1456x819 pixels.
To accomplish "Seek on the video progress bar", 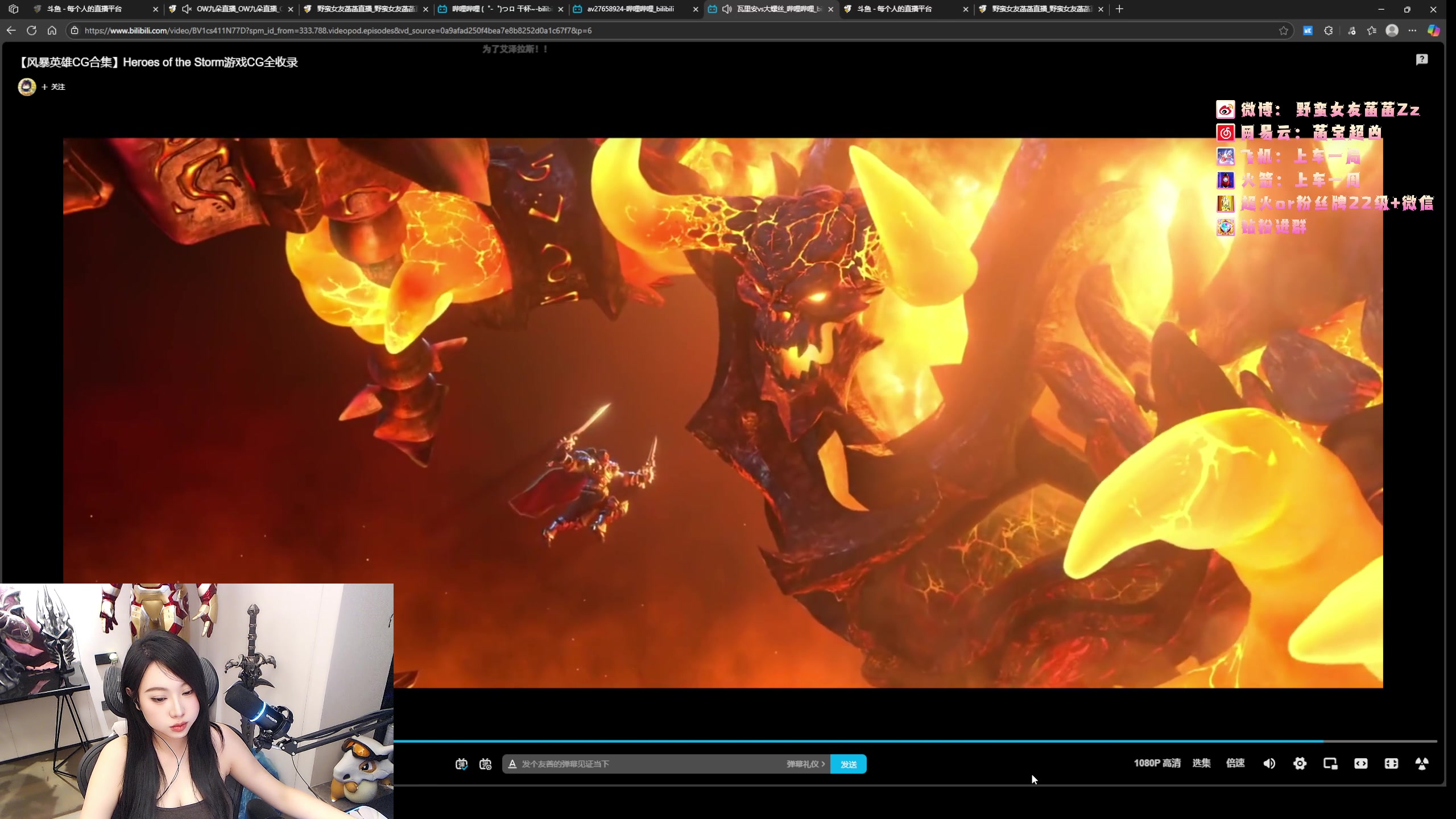I will (915, 742).
